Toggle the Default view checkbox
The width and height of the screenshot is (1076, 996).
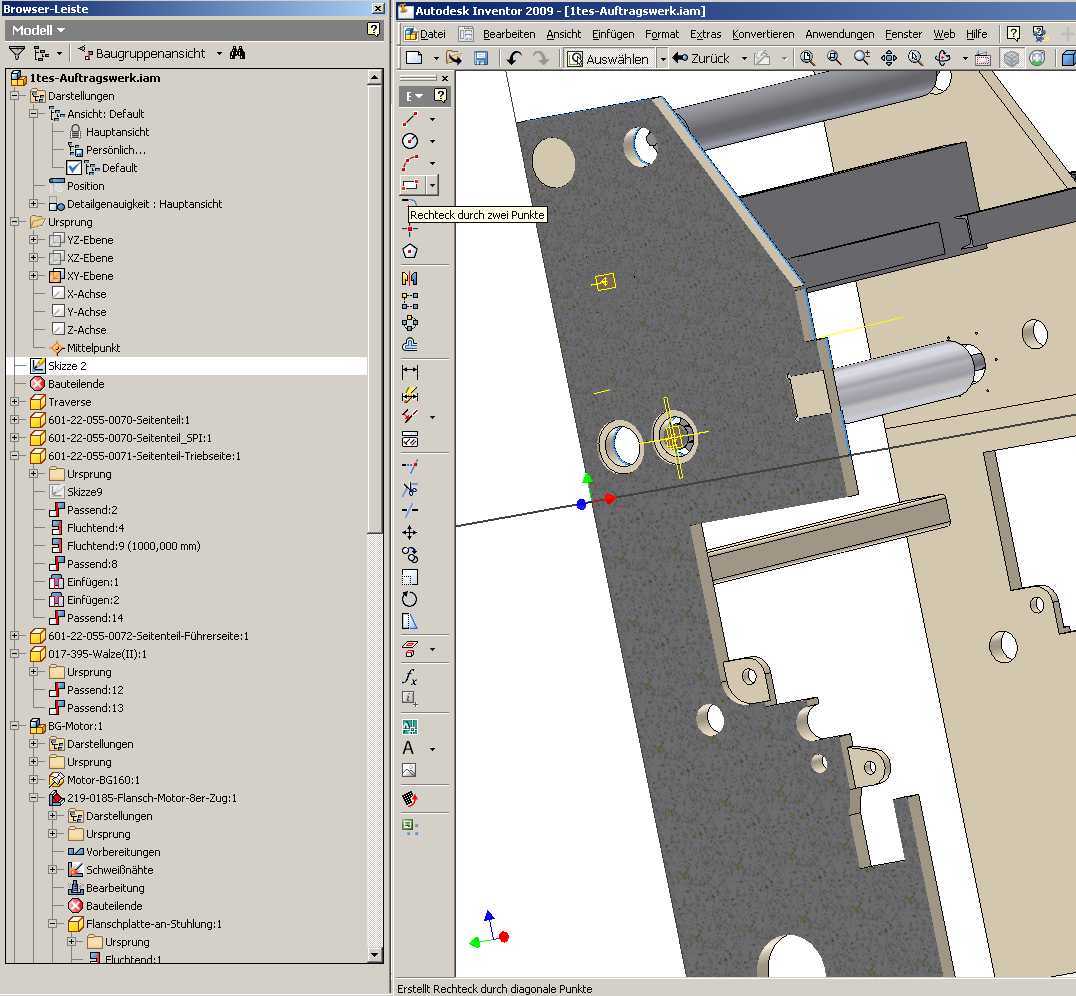[x=74, y=168]
